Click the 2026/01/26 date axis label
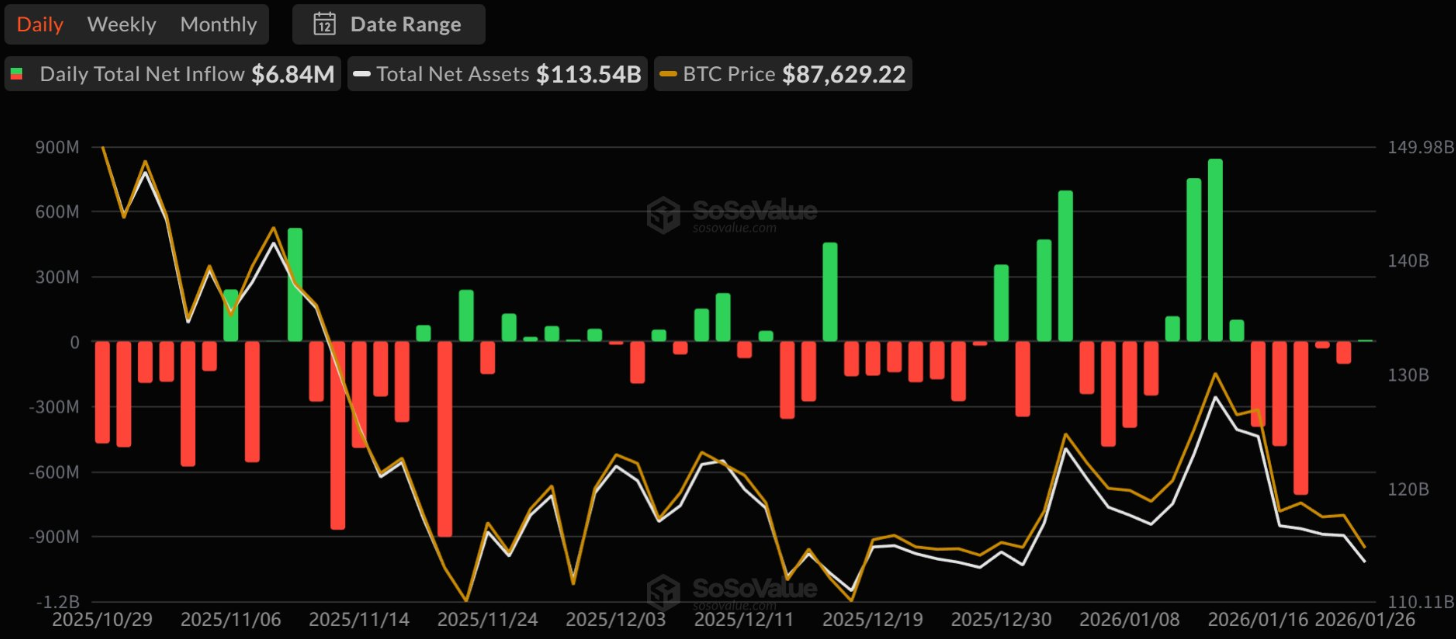Image resolution: width=1456 pixels, height=639 pixels. tap(1353, 620)
